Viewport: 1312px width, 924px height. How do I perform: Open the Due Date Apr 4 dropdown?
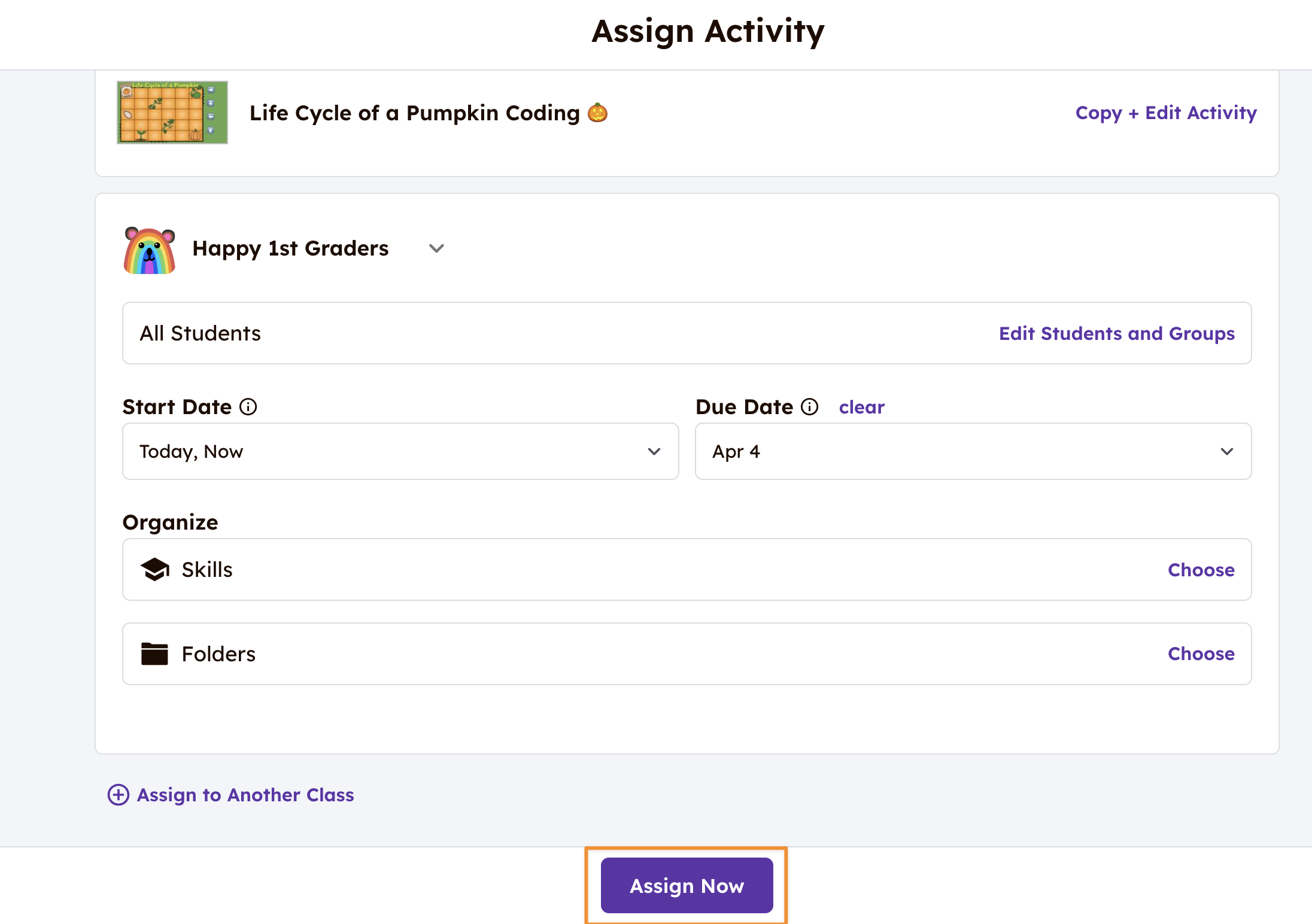click(x=973, y=451)
